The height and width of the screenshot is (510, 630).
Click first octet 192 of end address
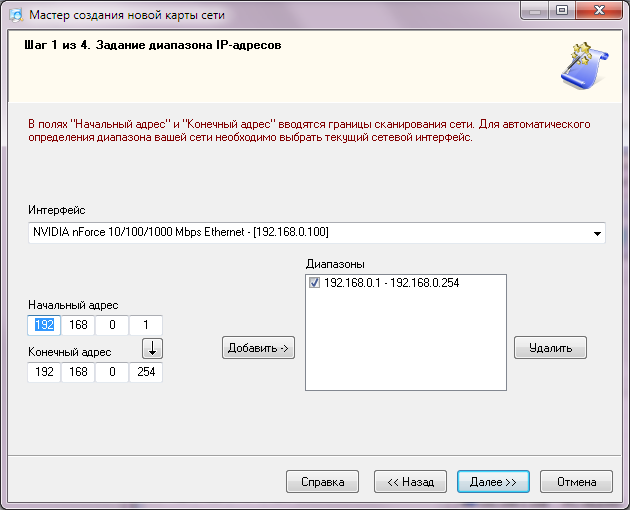click(44, 372)
